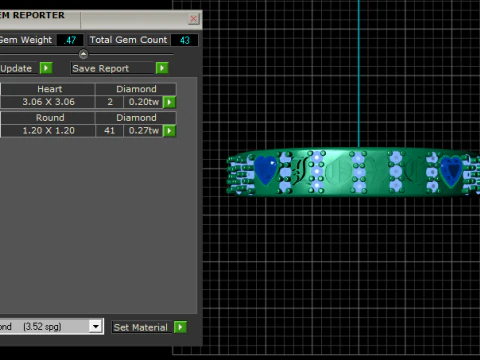The height and width of the screenshot is (360, 480).
Task: Click the 'Diamond' label in the Heart row
Action: point(136,89)
